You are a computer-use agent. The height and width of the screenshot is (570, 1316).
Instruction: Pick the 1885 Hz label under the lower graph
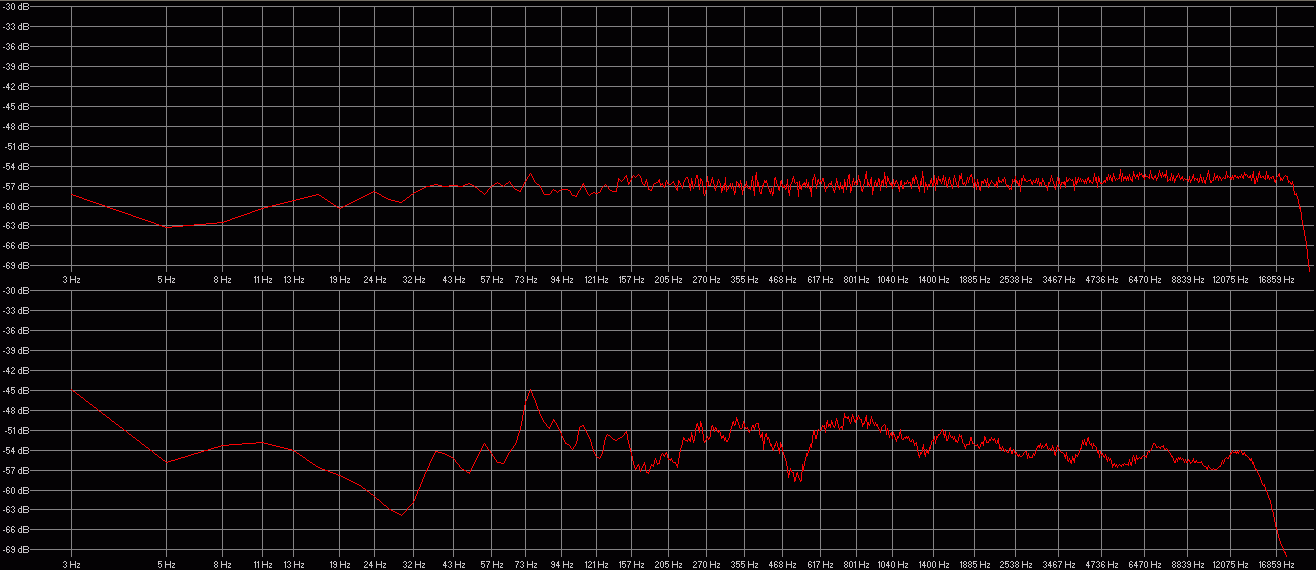[x=975, y=564]
